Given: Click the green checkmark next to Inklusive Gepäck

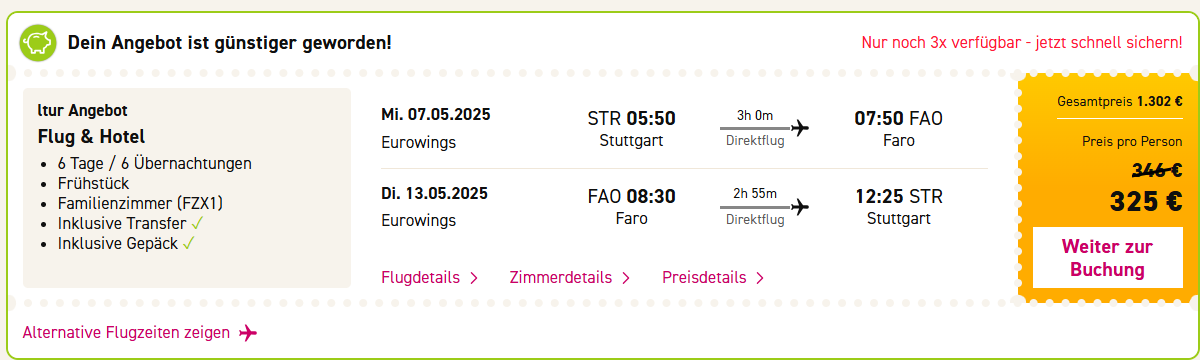Looking at the screenshot, I should tap(188, 243).
